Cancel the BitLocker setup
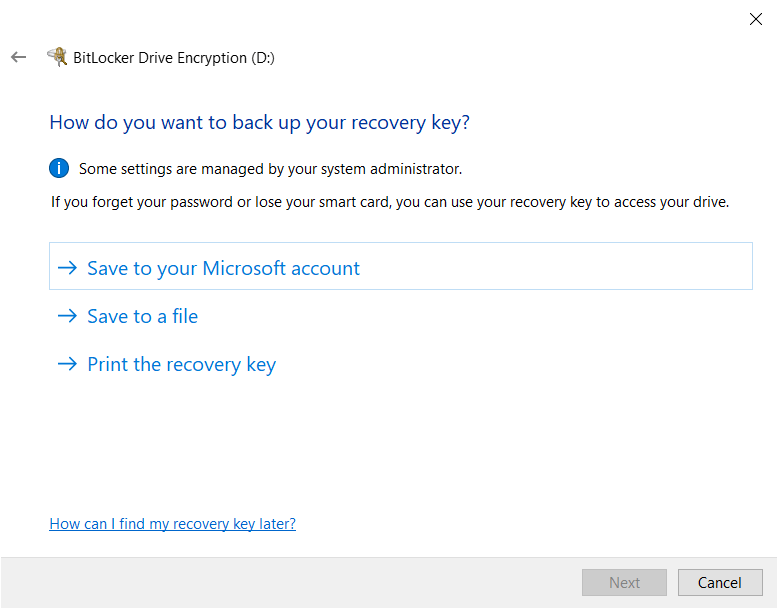Image resolution: width=778 pixels, height=609 pixels. pos(720,583)
